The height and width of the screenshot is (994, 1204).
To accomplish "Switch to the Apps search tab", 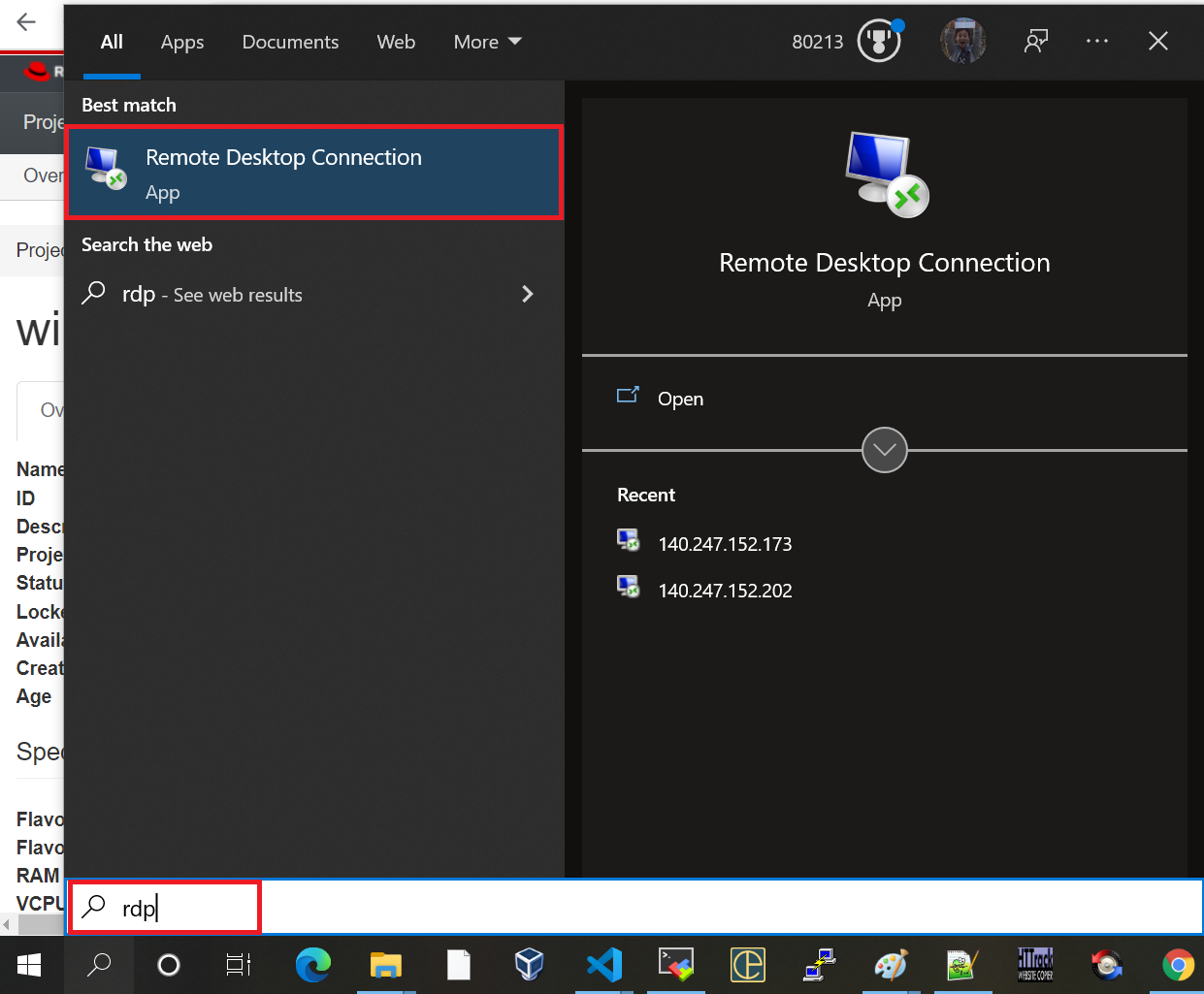I will (182, 42).
